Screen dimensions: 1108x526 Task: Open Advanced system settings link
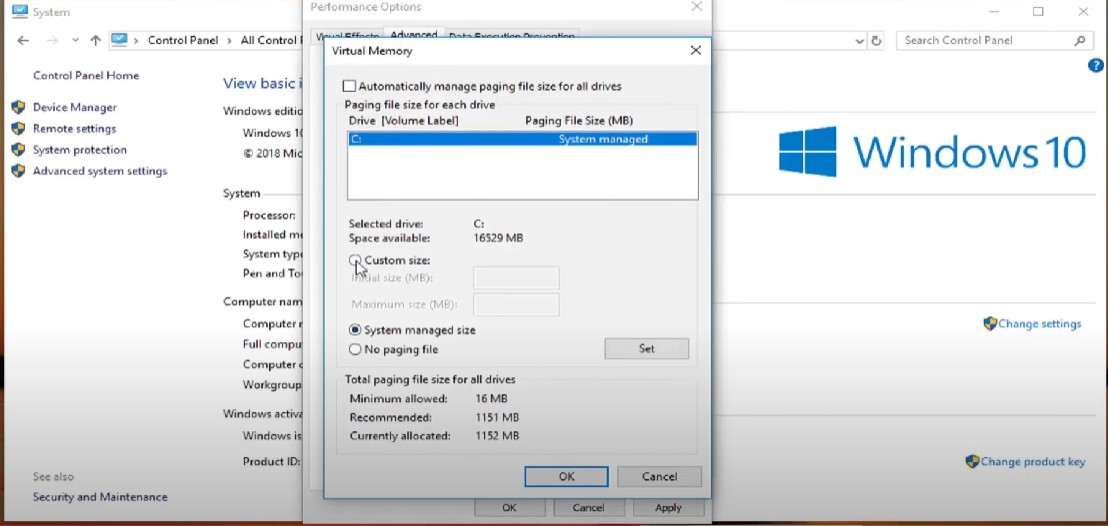tap(100, 171)
